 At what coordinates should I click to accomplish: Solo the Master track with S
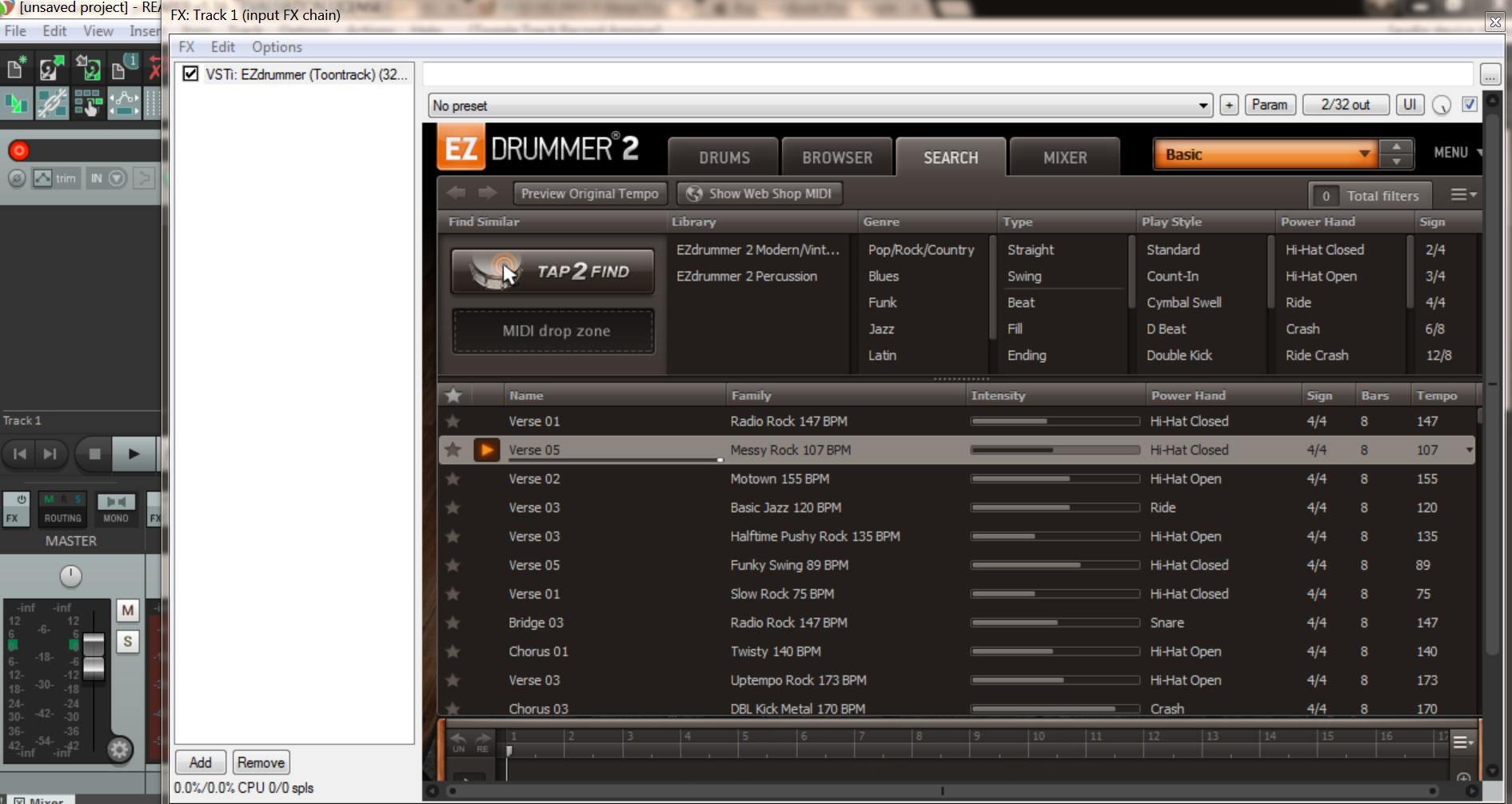click(128, 642)
